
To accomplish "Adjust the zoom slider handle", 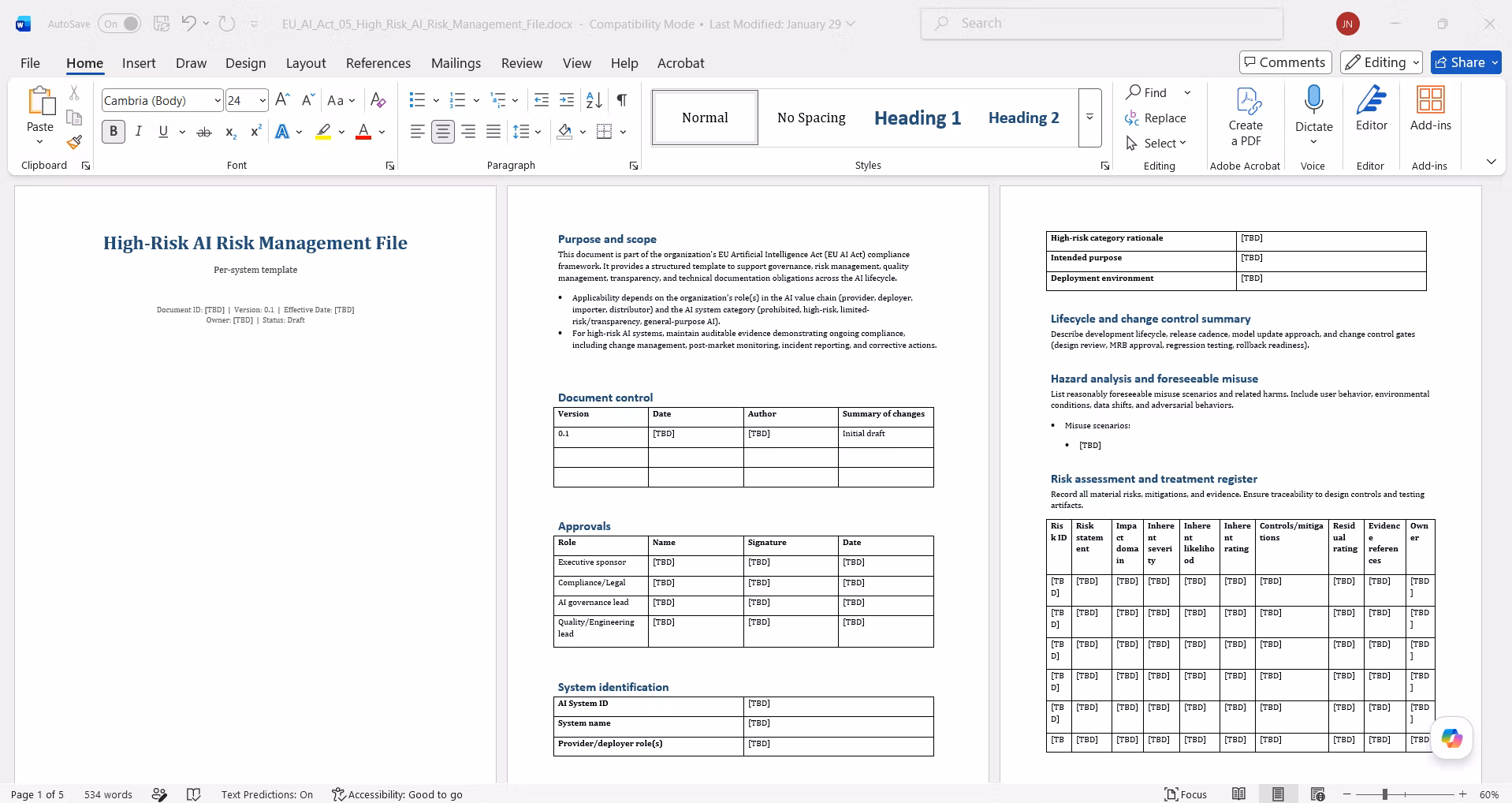I will [x=1384, y=794].
